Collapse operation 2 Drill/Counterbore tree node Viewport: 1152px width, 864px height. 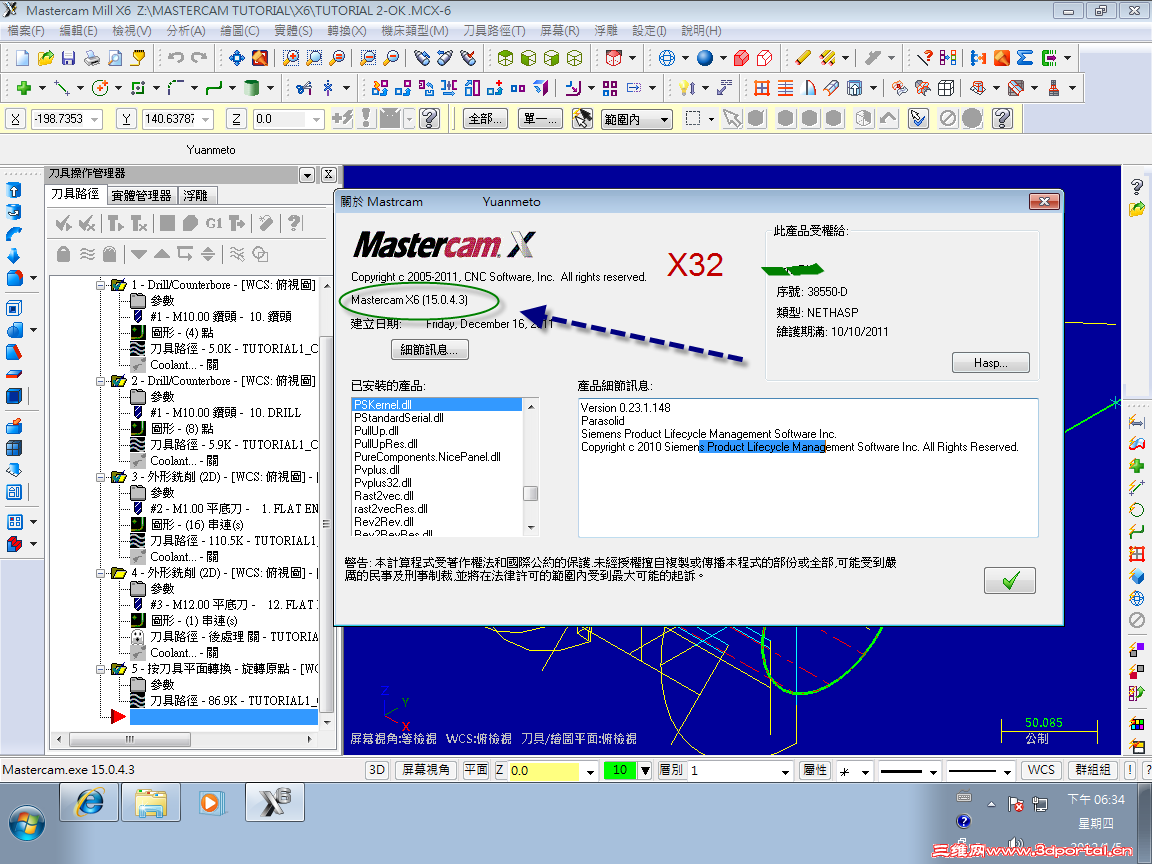101,381
